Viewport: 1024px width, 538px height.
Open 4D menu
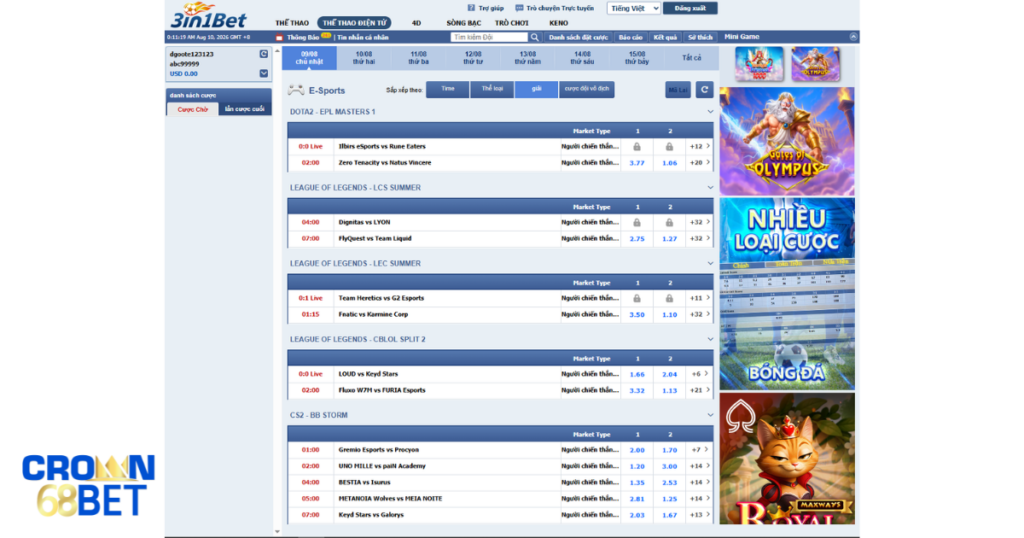(416, 23)
